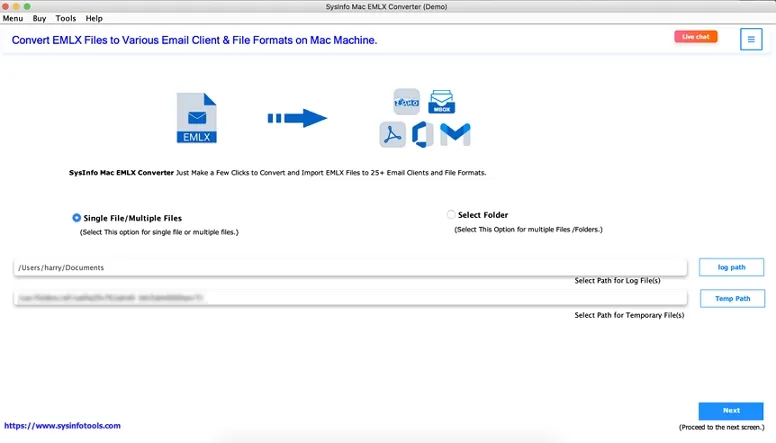This screenshot has width=776, height=443.
Task: Click the Live chat button
Action: pyautogui.click(x=695, y=37)
